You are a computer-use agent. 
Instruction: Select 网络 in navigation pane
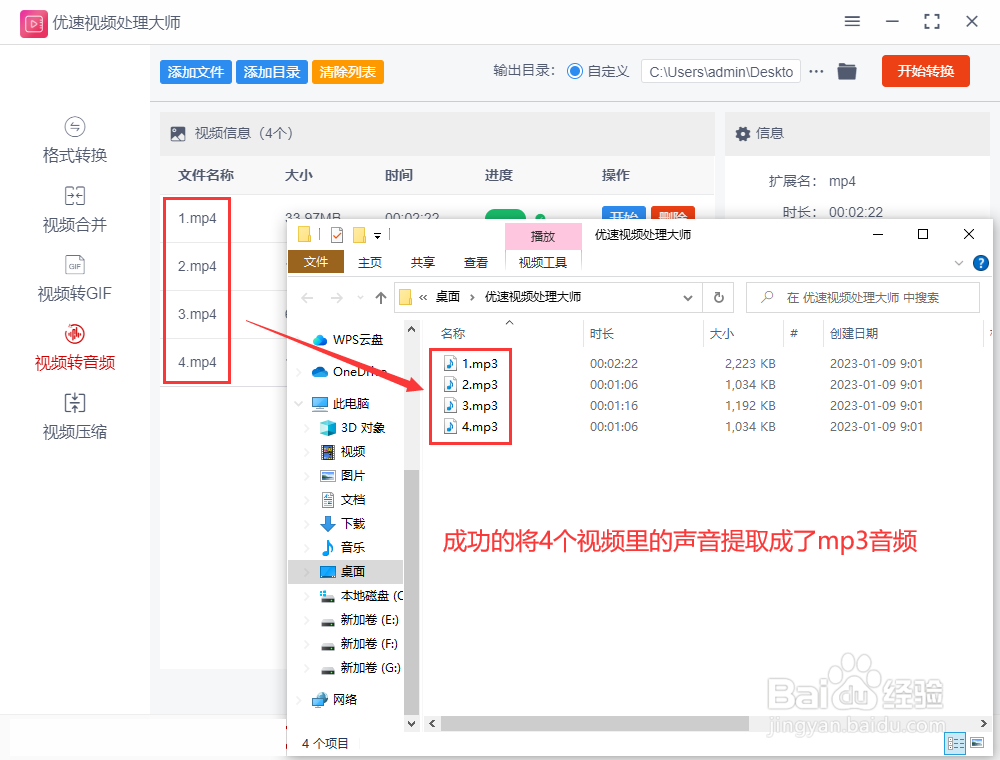pos(334,699)
